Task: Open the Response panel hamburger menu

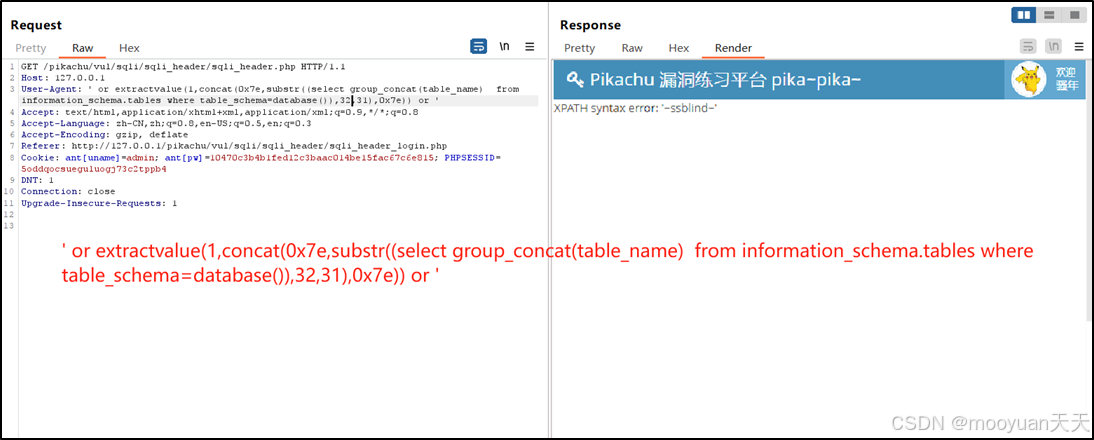Action: tap(1078, 47)
